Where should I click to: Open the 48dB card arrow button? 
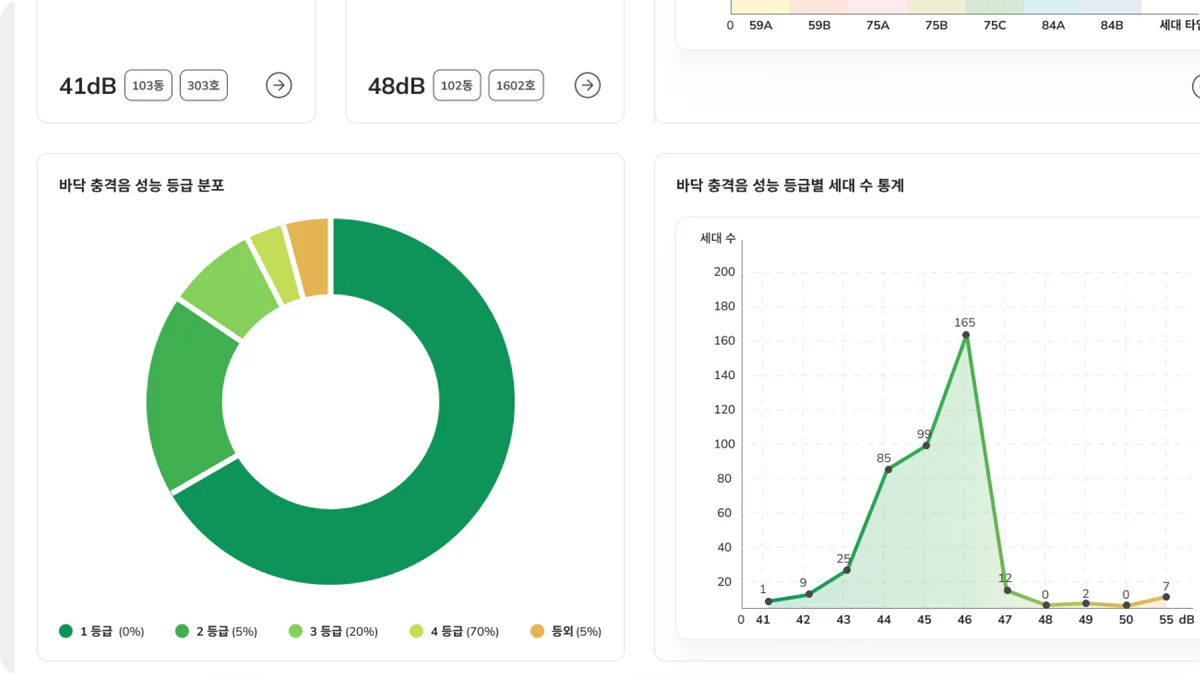(x=588, y=86)
